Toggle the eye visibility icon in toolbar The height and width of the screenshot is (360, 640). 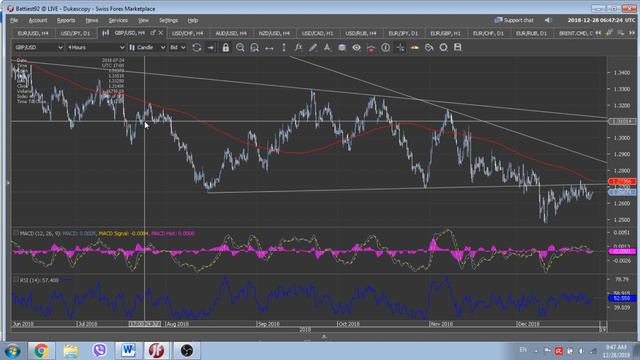tap(356, 47)
